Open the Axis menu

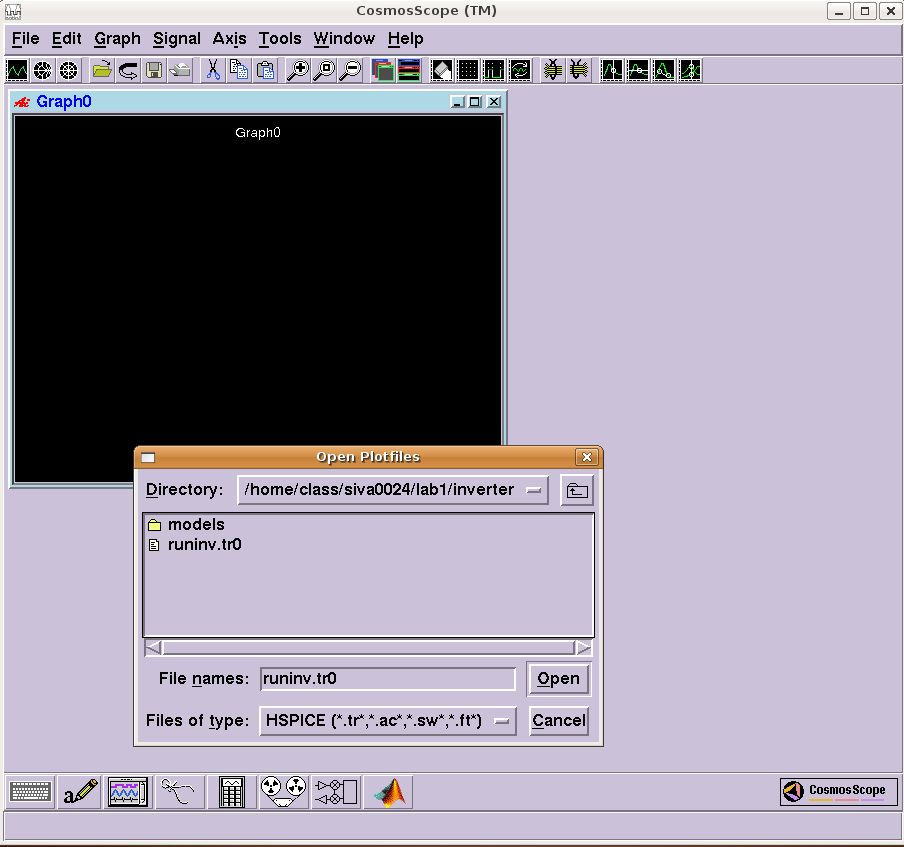[229, 39]
